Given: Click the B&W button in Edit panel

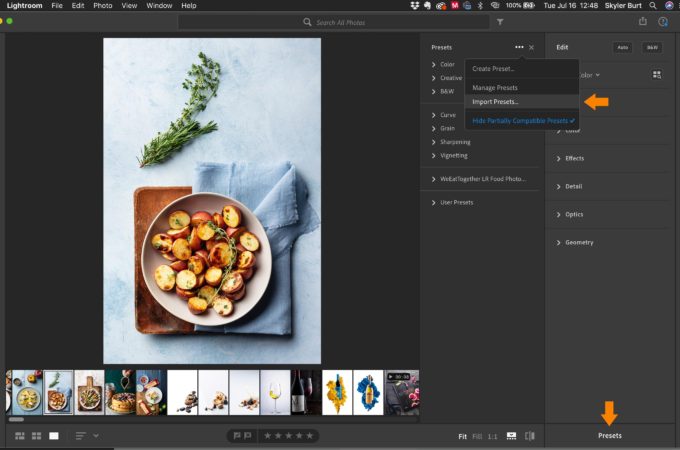Looking at the screenshot, I should pos(652,48).
